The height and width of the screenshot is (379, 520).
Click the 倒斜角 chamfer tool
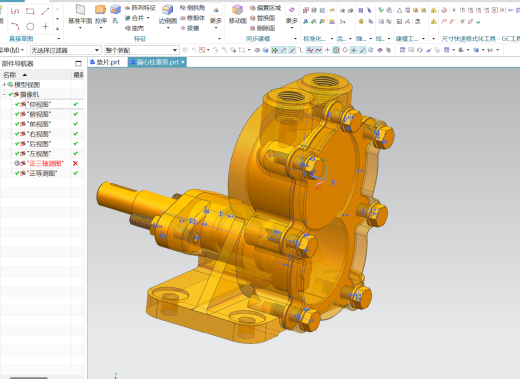[192, 8]
